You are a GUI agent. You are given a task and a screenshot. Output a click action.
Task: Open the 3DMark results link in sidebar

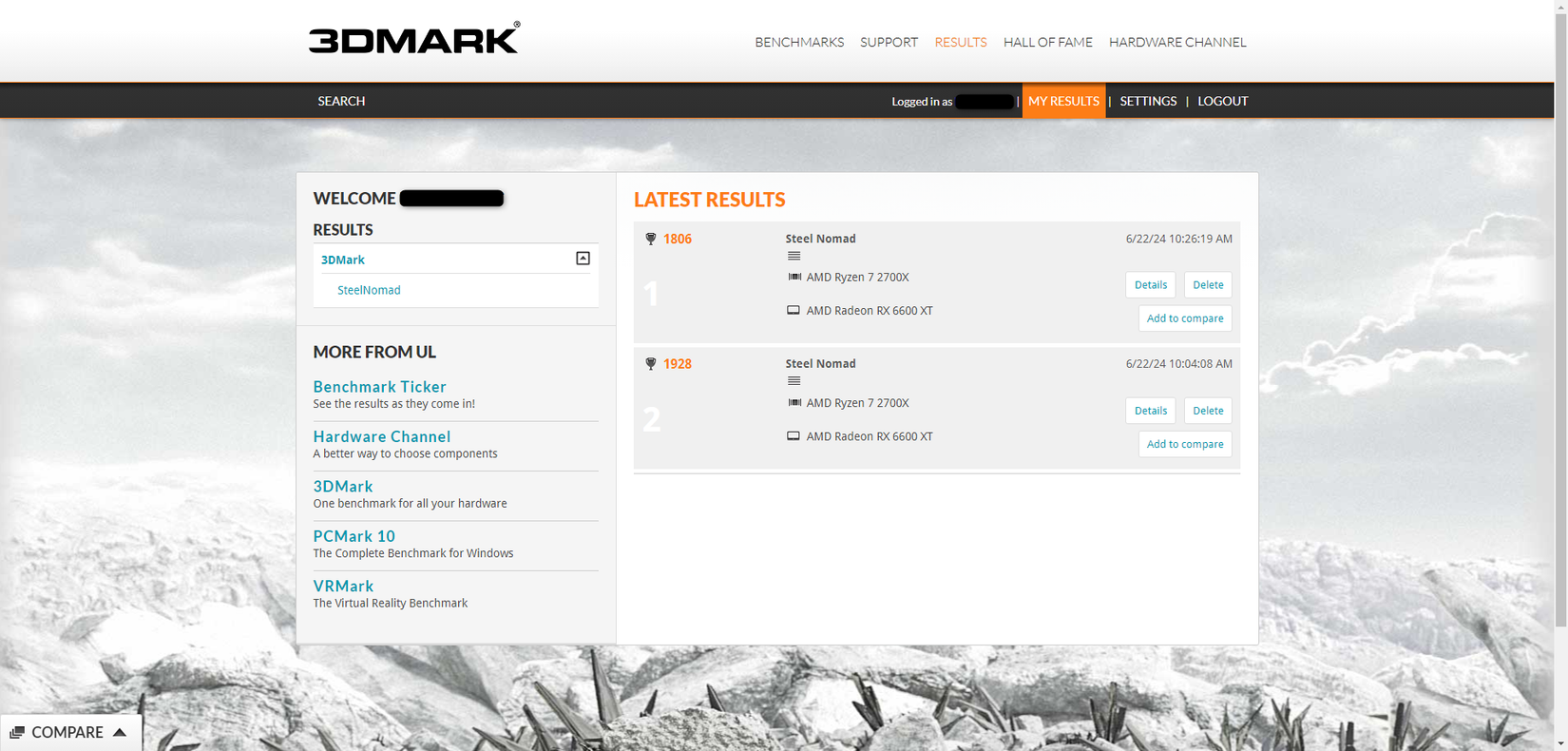(343, 260)
